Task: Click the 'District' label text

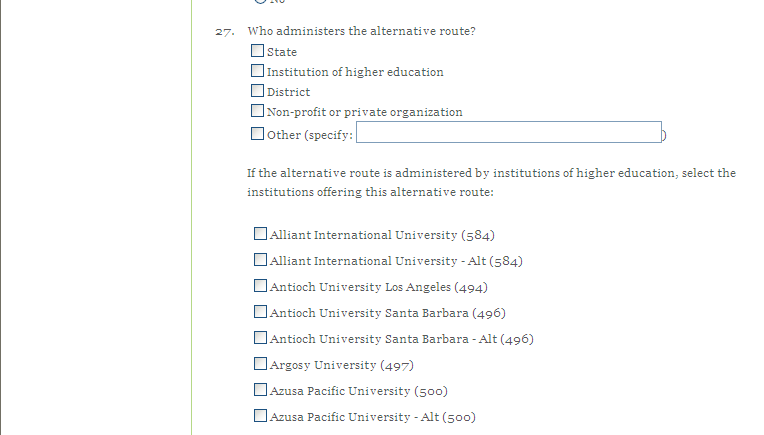Action: (x=288, y=92)
